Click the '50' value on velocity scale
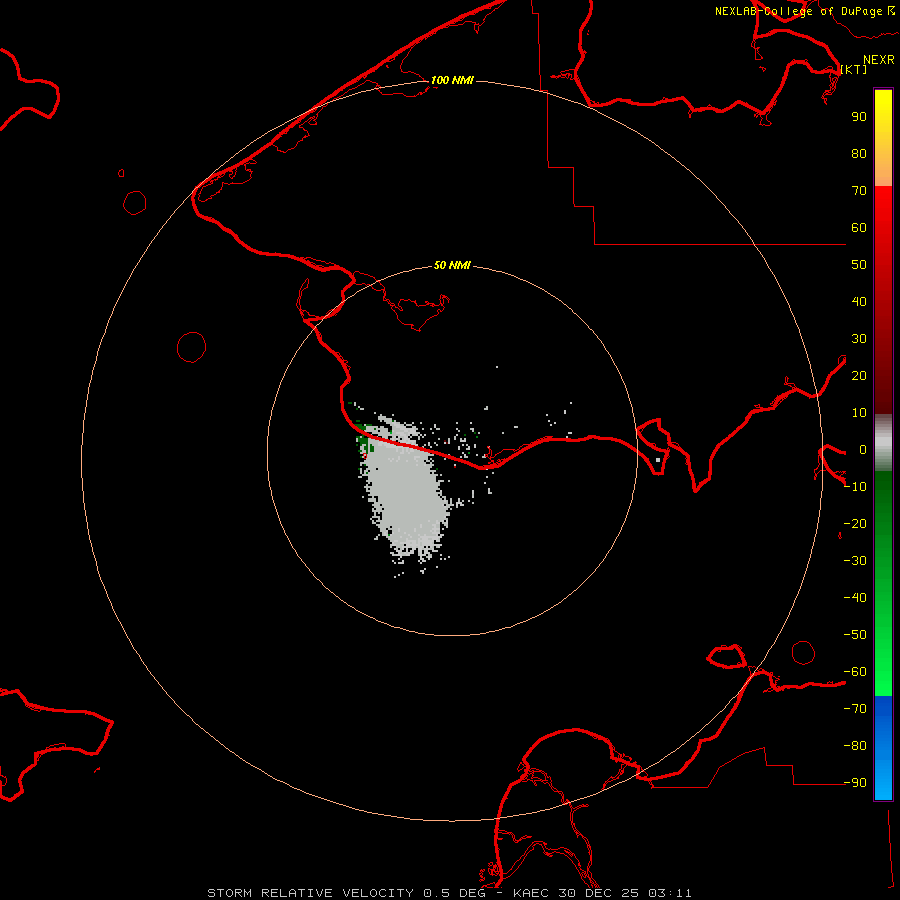 (x=859, y=265)
